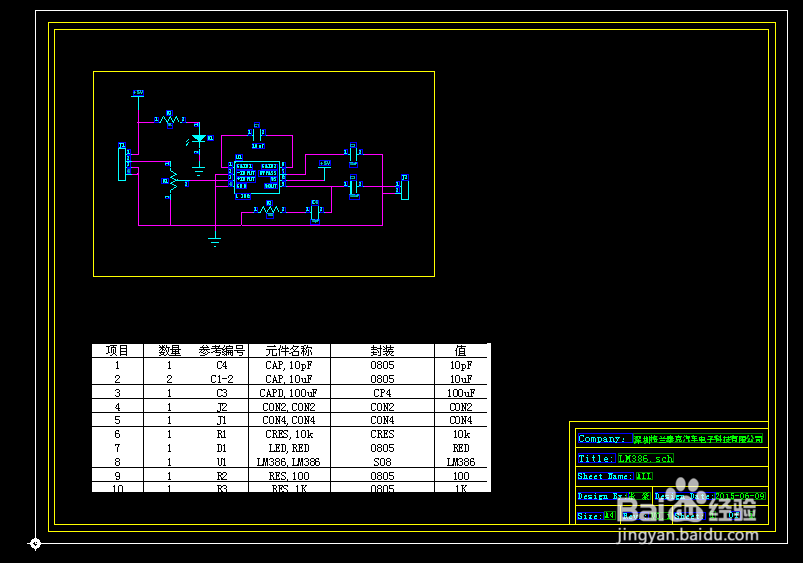The image size is (803, 563).
Task: Select the LM386.sch title value
Action: [x=645, y=458]
